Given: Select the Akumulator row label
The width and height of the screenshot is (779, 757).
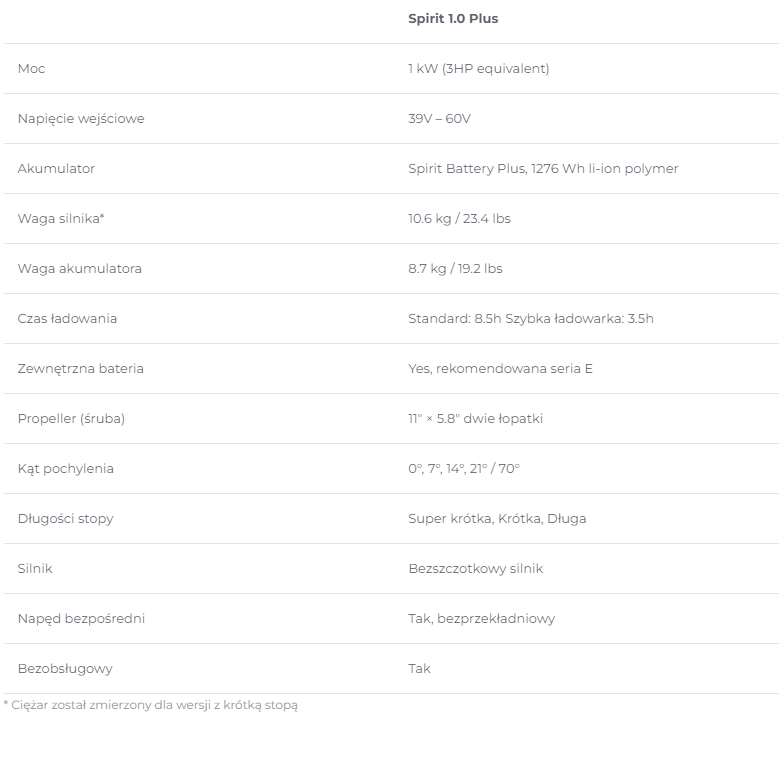Looking at the screenshot, I should click(56, 169).
